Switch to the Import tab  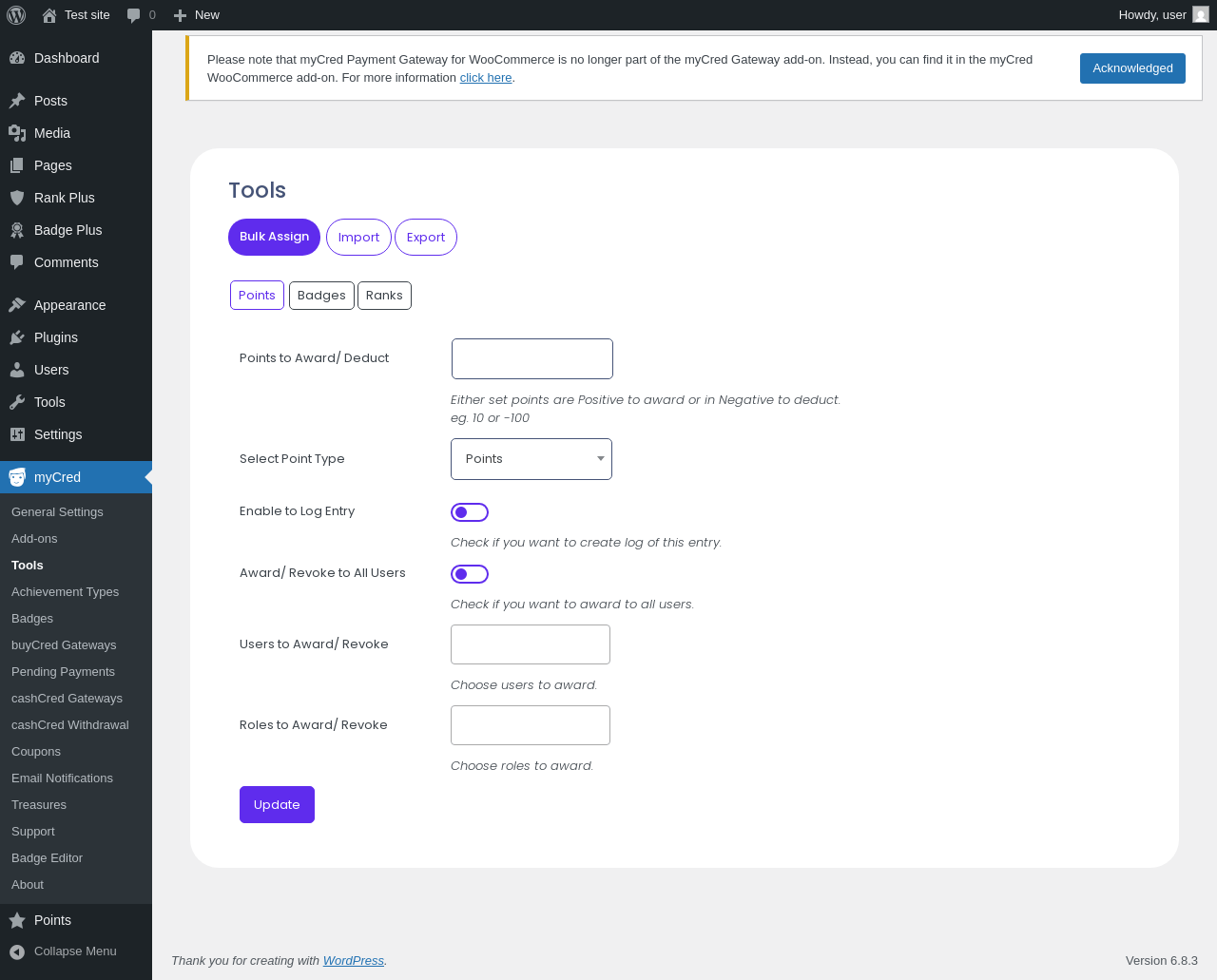[358, 238]
